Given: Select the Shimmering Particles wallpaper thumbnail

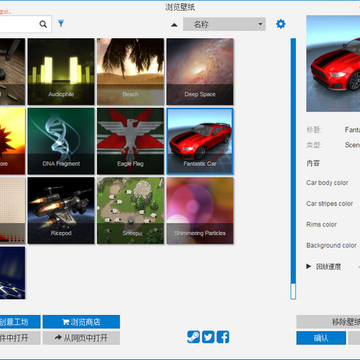Looking at the screenshot, I should (x=200, y=210).
